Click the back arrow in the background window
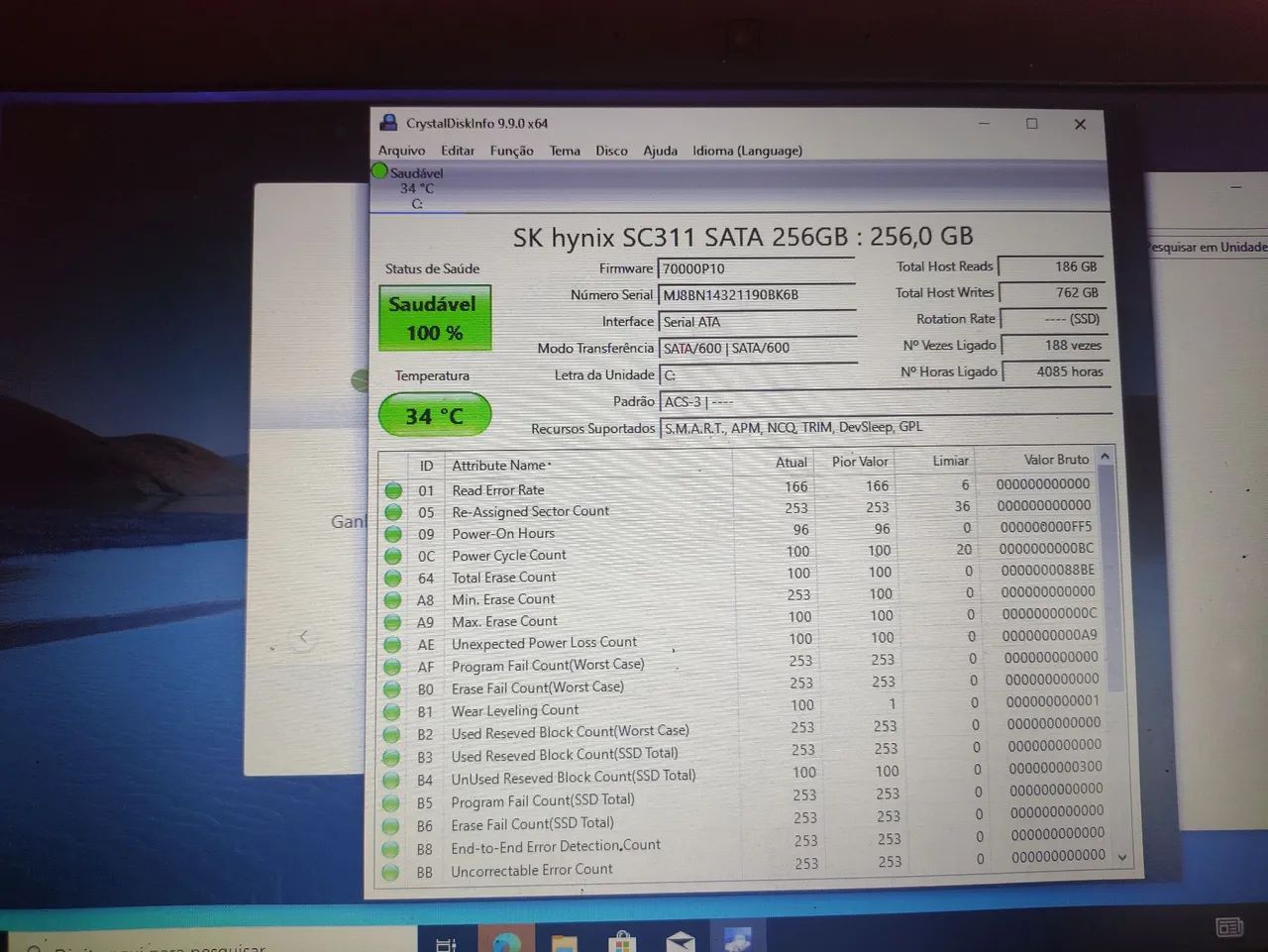The width and height of the screenshot is (1268, 952). click(x=303, y=637)
